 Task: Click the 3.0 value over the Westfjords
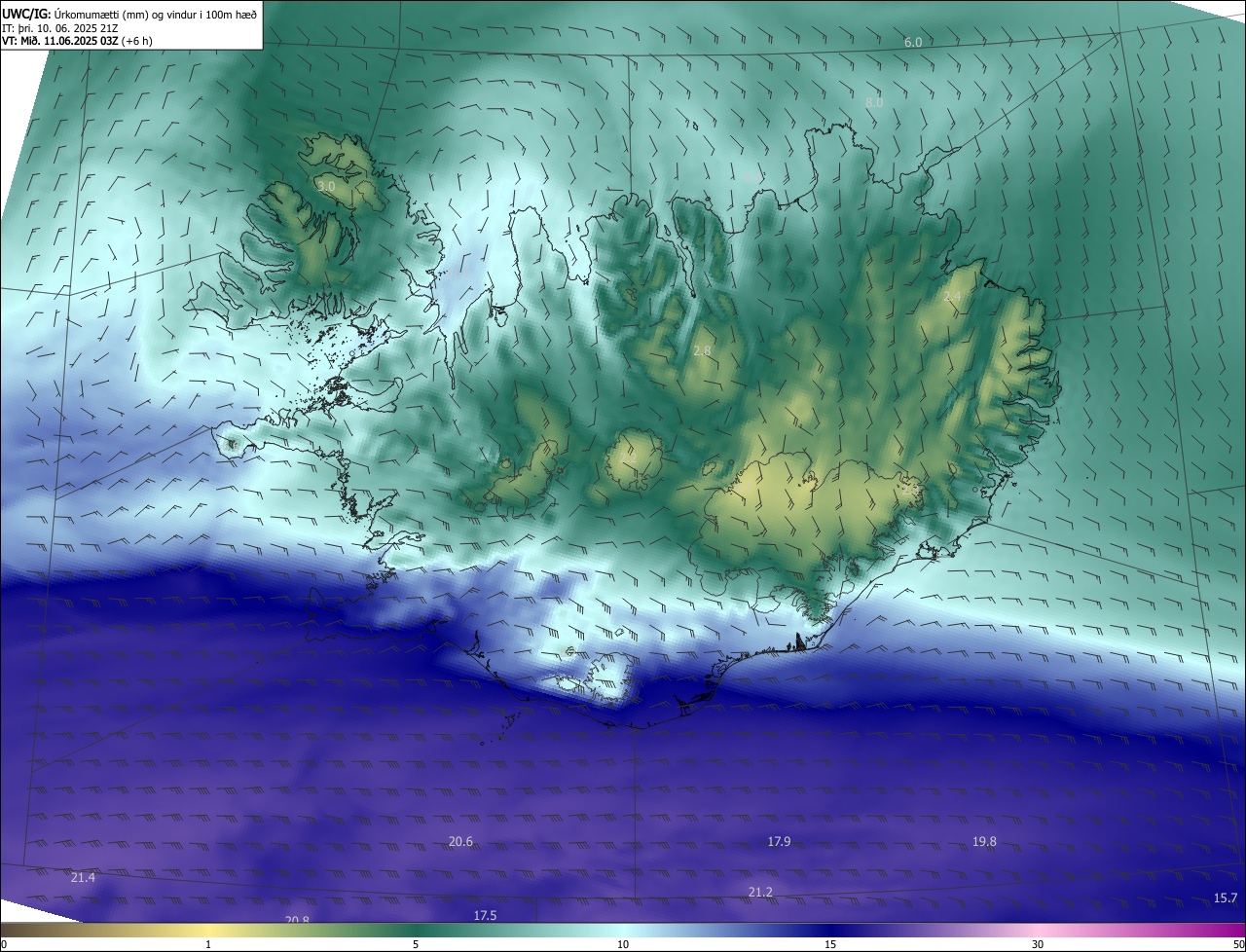point(326,186)
